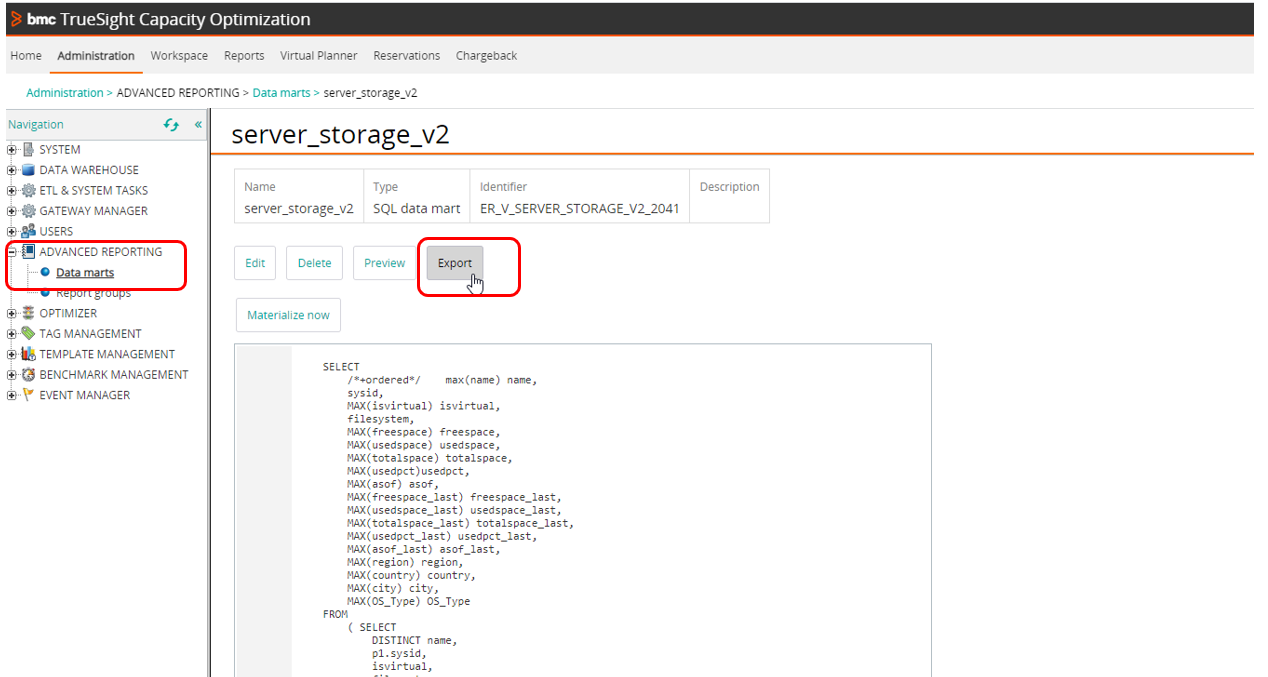Expand the TAG MANAGEMENT tree node
Screen dimensions: 1268x677
pyautogui.click(x=12, y=334)
